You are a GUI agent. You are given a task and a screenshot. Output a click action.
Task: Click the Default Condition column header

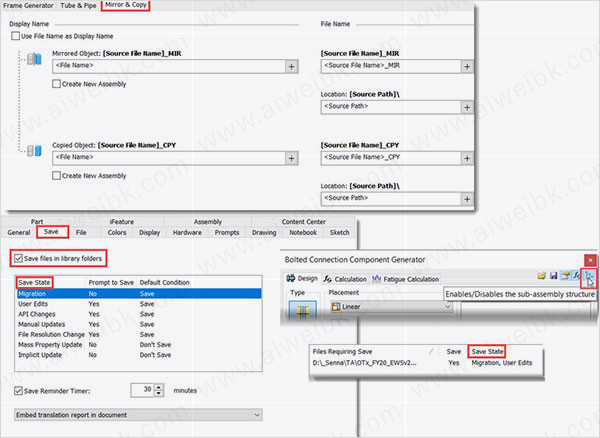point(165,282)
